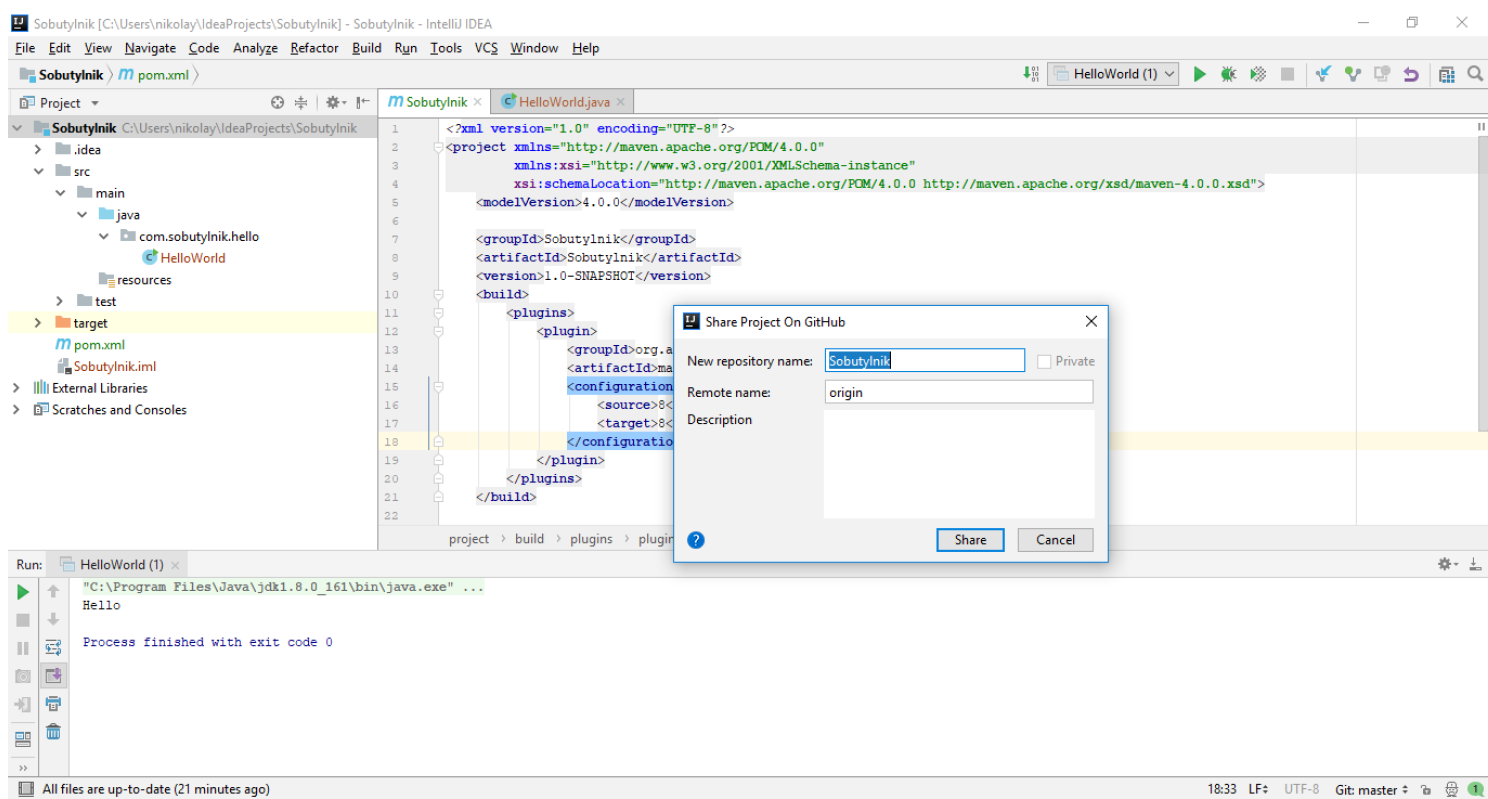Screen dimensions: 1488x799
Task: Focus the New repository name field
Action: pyautogui.click(x=925, y=361)
